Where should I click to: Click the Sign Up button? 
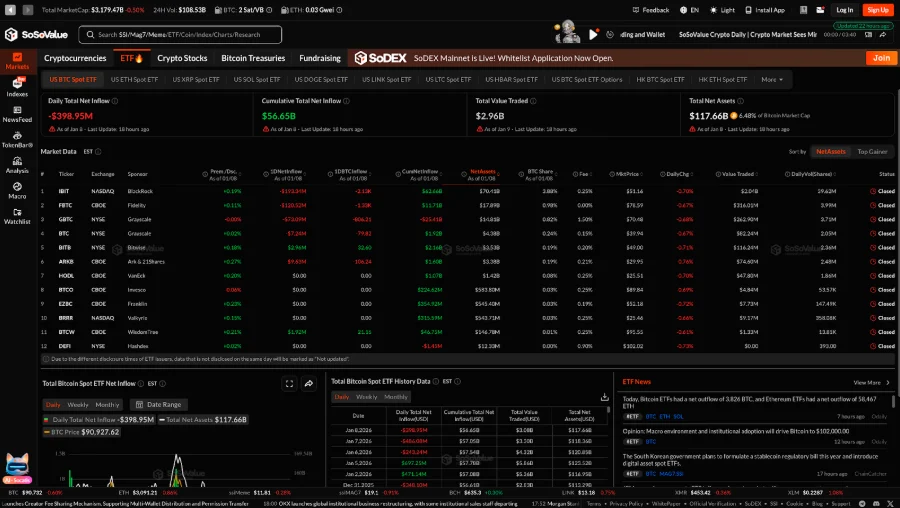tap(877, 10)
